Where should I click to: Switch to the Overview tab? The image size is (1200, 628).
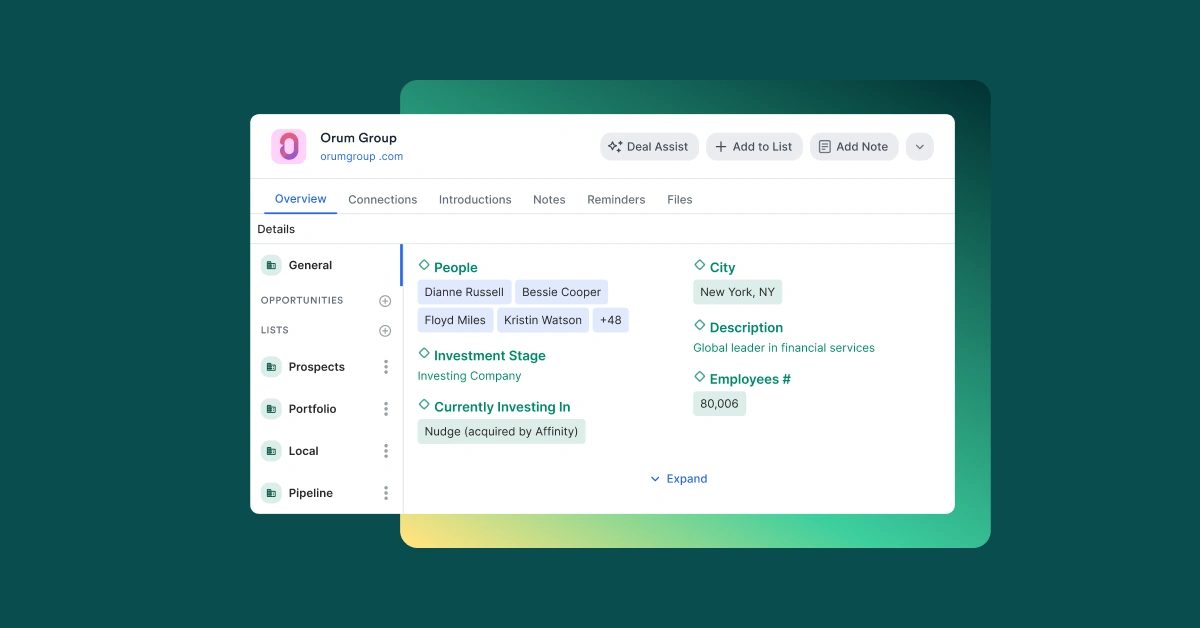point(300,199)
